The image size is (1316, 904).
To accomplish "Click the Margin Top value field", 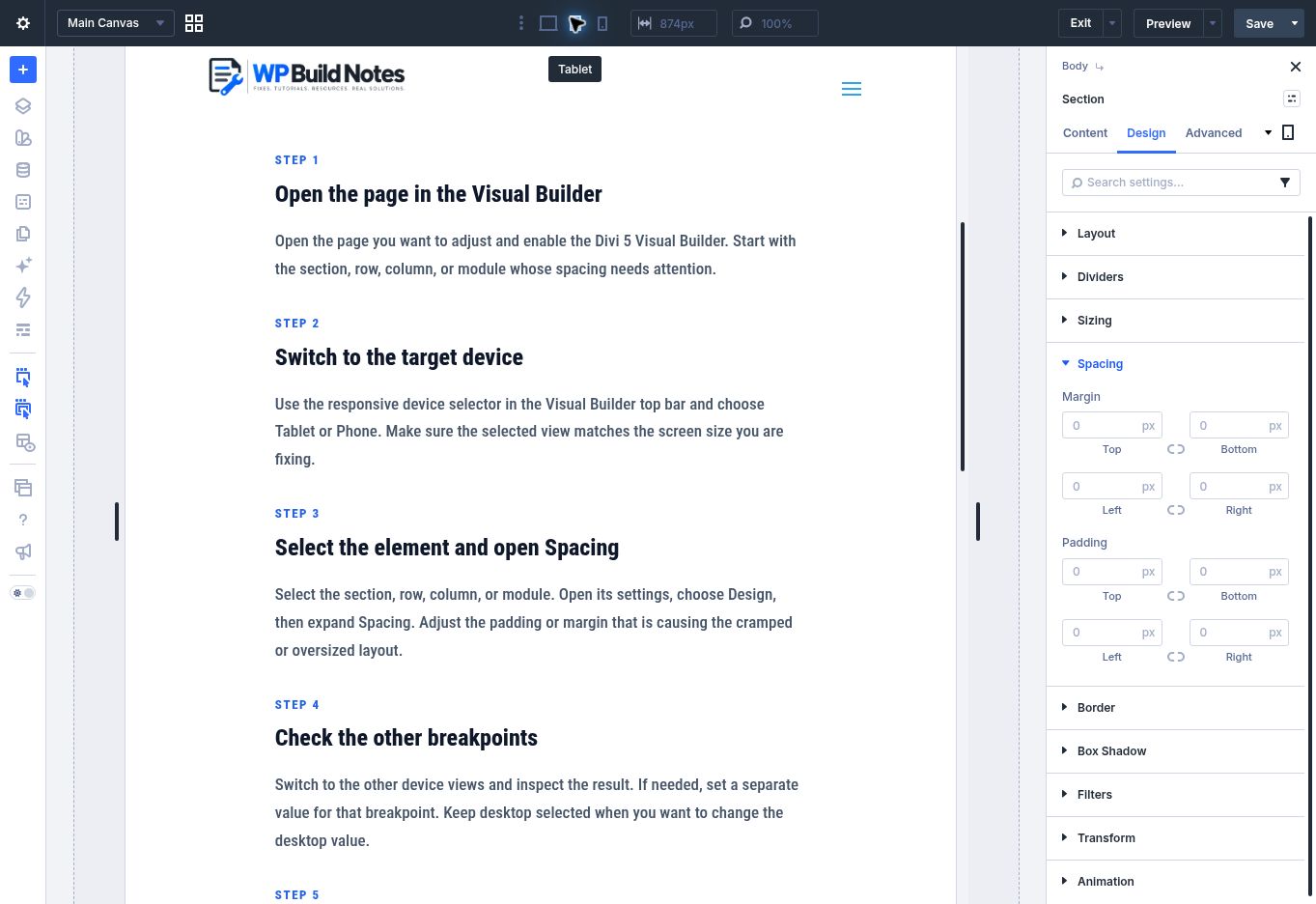I will [x=1112, y=425].
